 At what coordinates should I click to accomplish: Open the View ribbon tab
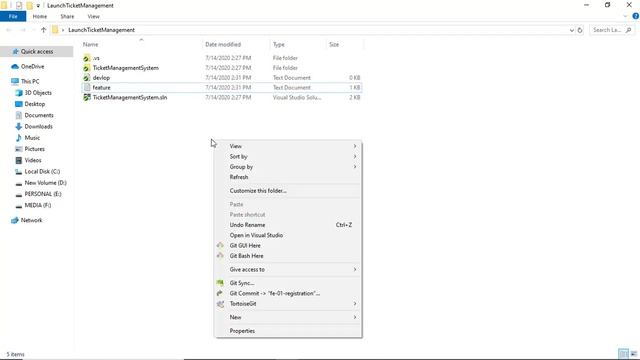93,16
